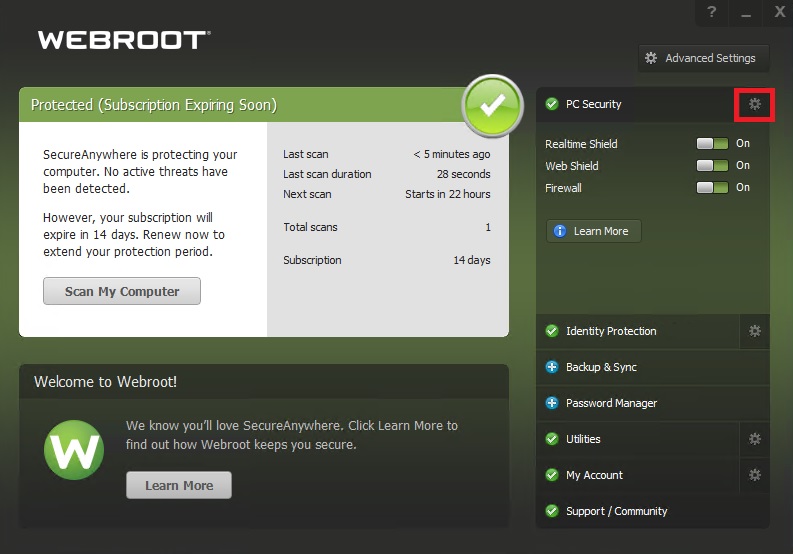The width and height of the screenshot is (793, 554).
Task: Expand the Password Manager section
Action: pos(653,403)
